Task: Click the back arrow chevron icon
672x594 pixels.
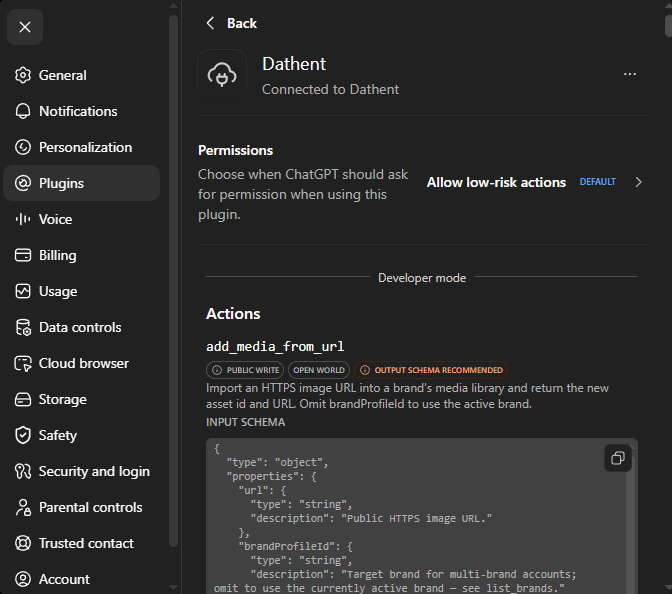Action: [x=210, y=23]
